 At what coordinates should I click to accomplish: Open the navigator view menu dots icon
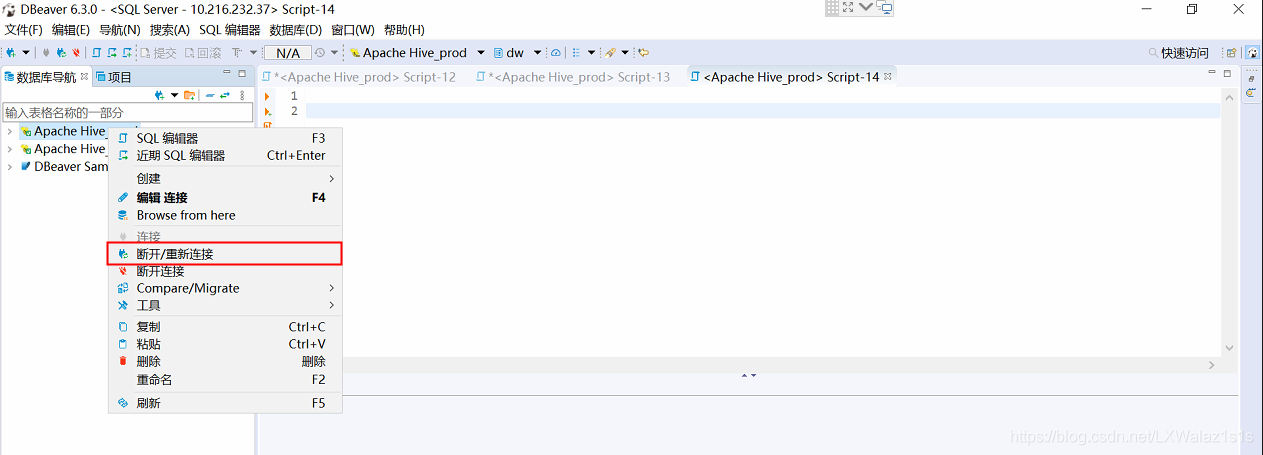(x=242, y=95)
